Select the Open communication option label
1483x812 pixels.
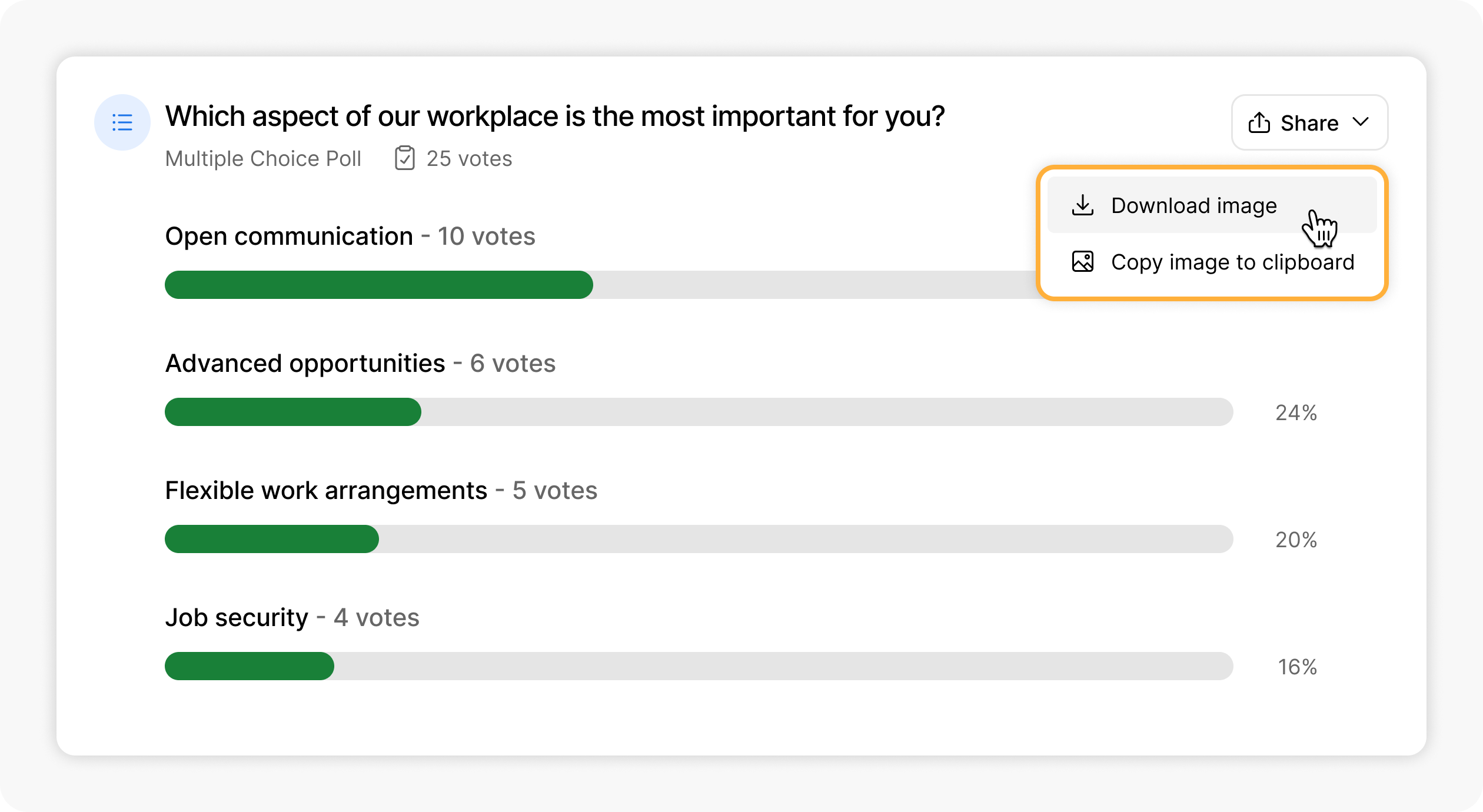pos(289,237)
